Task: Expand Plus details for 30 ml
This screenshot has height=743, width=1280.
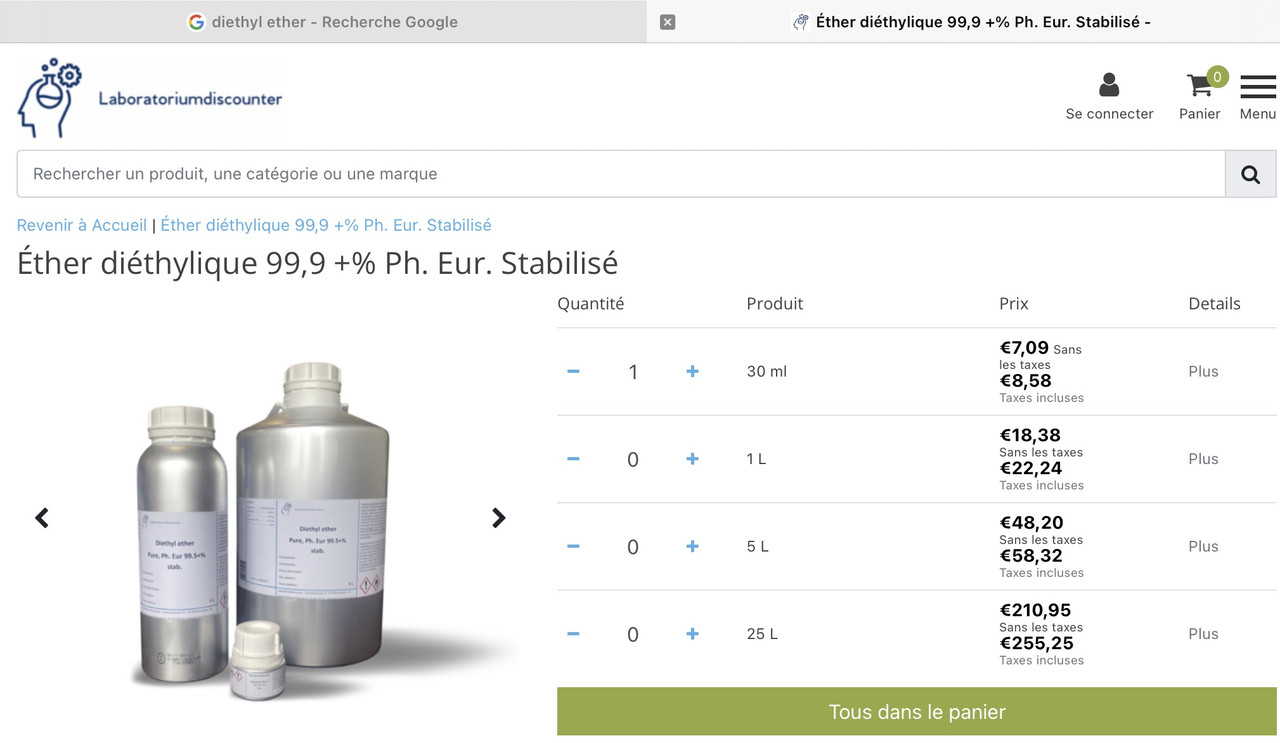Action: click(x=1203, y=372)
